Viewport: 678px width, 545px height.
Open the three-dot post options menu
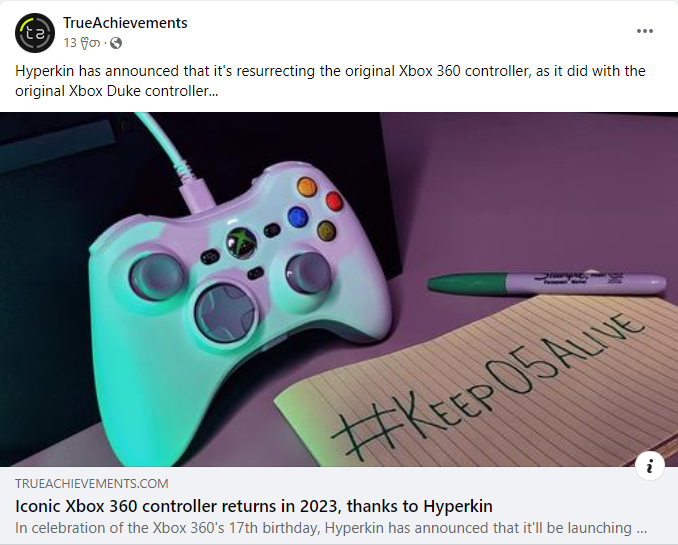click(644, 31)
